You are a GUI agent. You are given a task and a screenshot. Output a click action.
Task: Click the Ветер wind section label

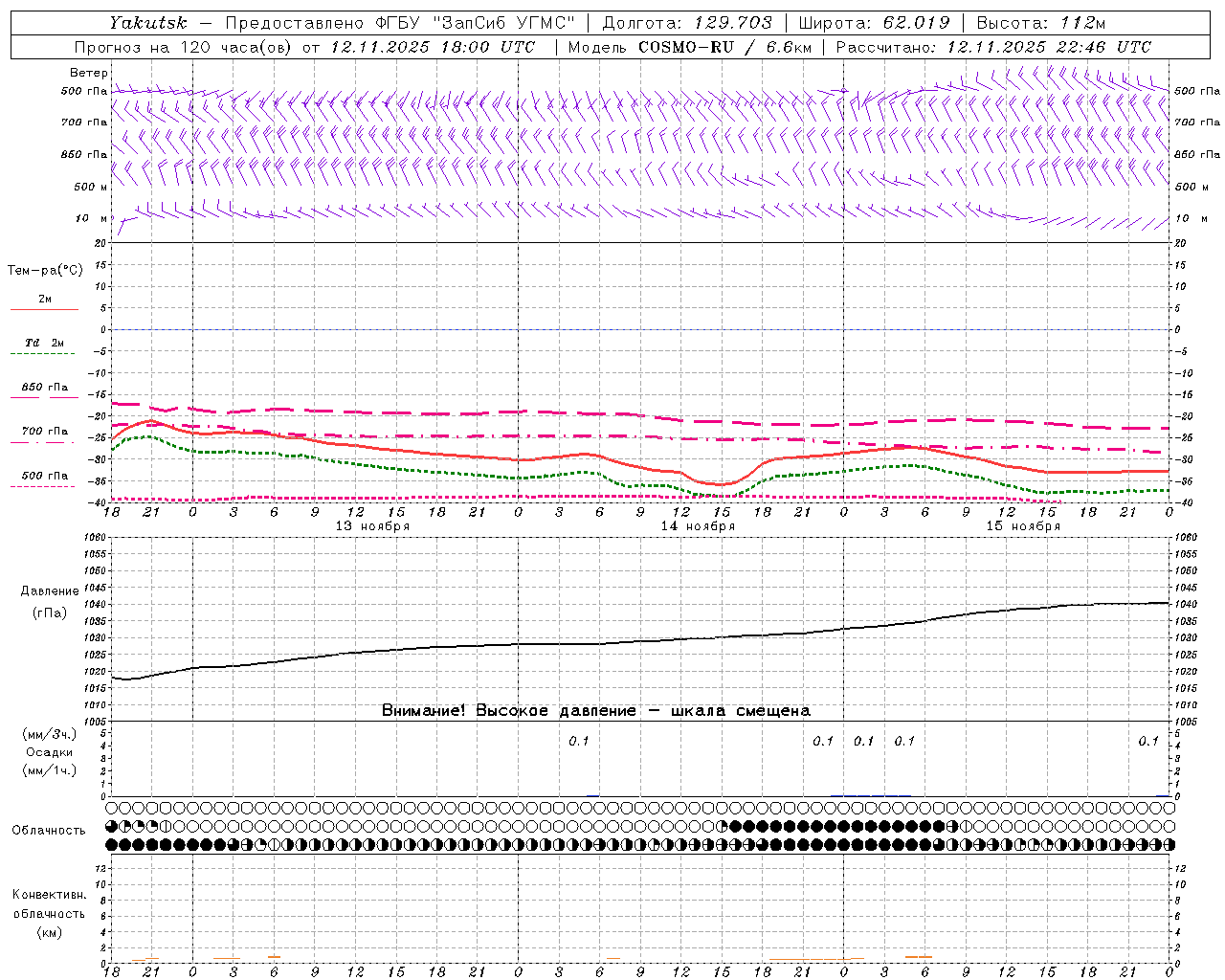click(x=89, y=73)
